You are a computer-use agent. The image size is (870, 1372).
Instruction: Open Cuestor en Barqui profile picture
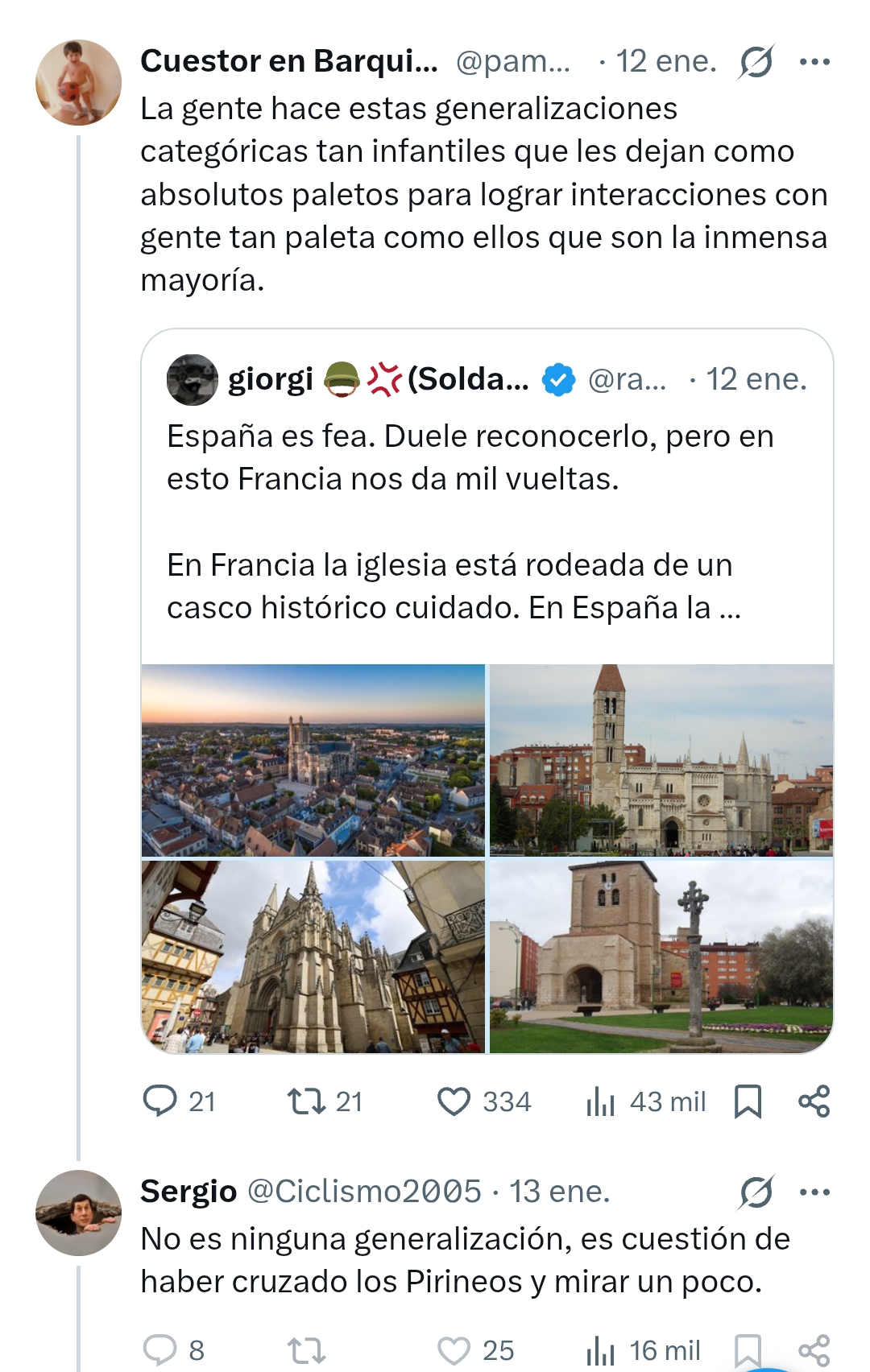coord(78,82)
